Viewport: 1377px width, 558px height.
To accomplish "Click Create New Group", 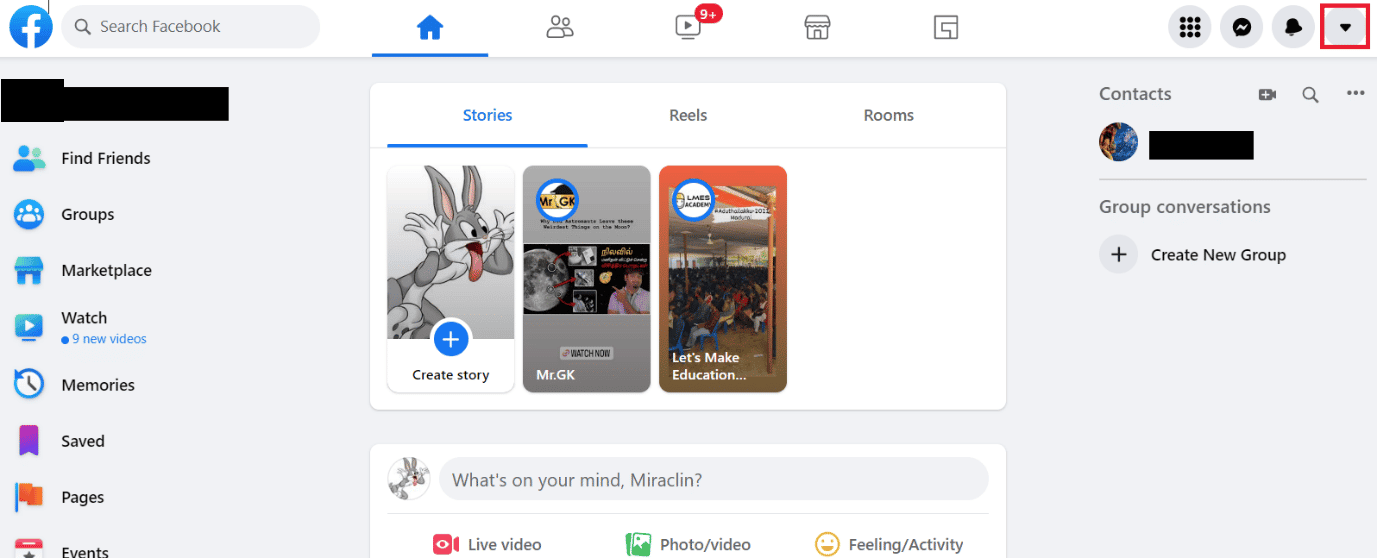I will point(1217,255).
